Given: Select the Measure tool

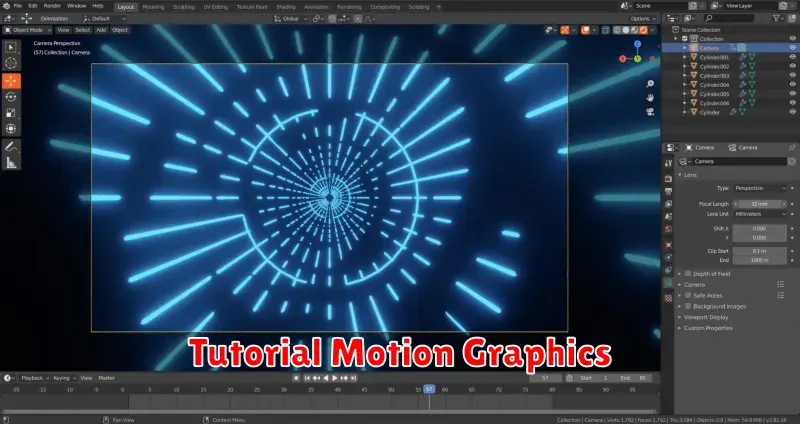Looking at the screenshot, I should 11,163.
